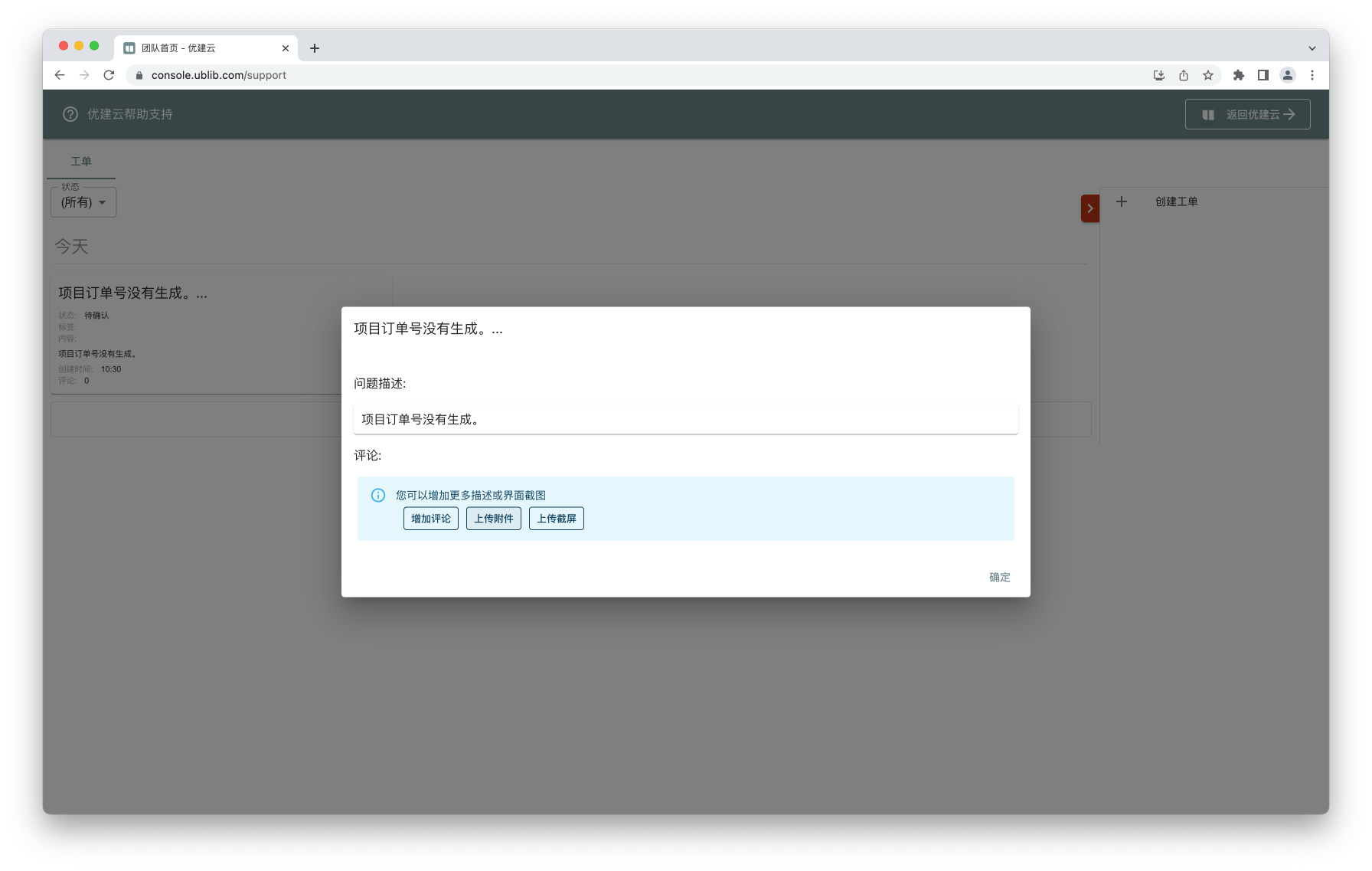
Task: Click the share page icon
Action: 1184,75
